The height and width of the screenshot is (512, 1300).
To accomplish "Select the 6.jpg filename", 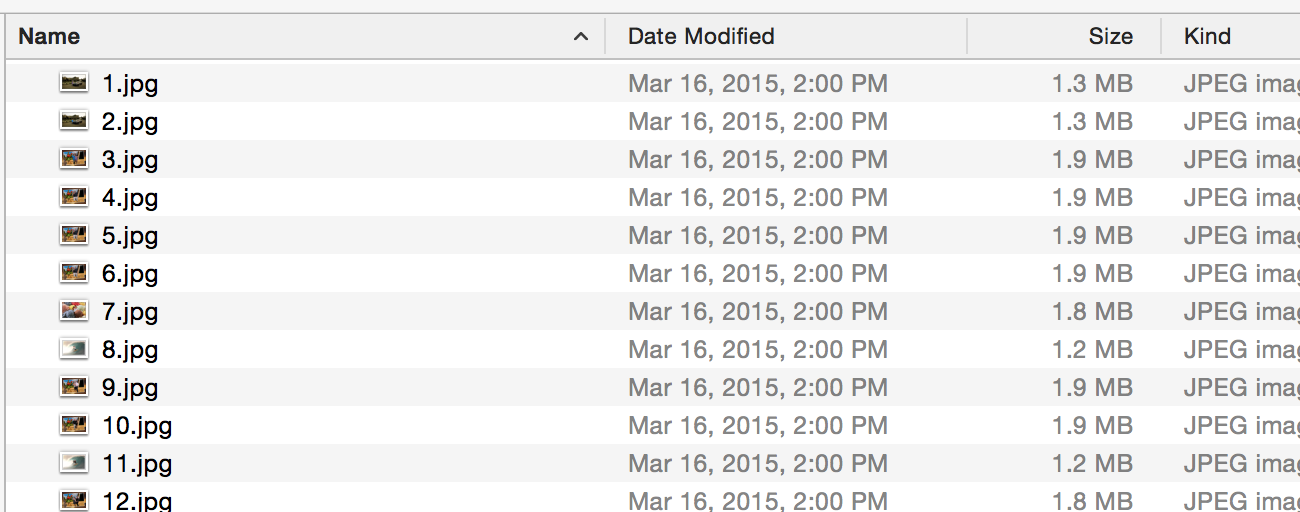I will [130, 274].
